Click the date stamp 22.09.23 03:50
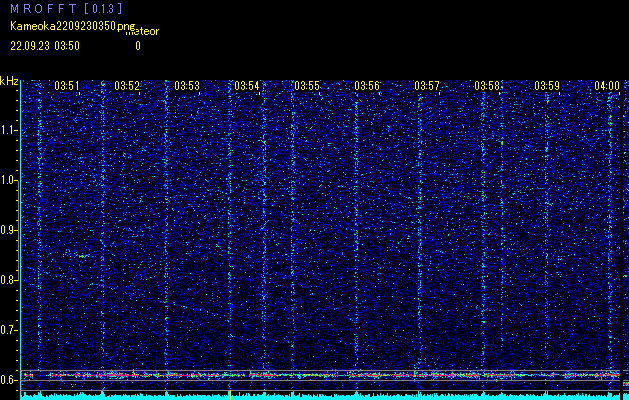Screen dimensions: 629x400 (x=45, y=46)
